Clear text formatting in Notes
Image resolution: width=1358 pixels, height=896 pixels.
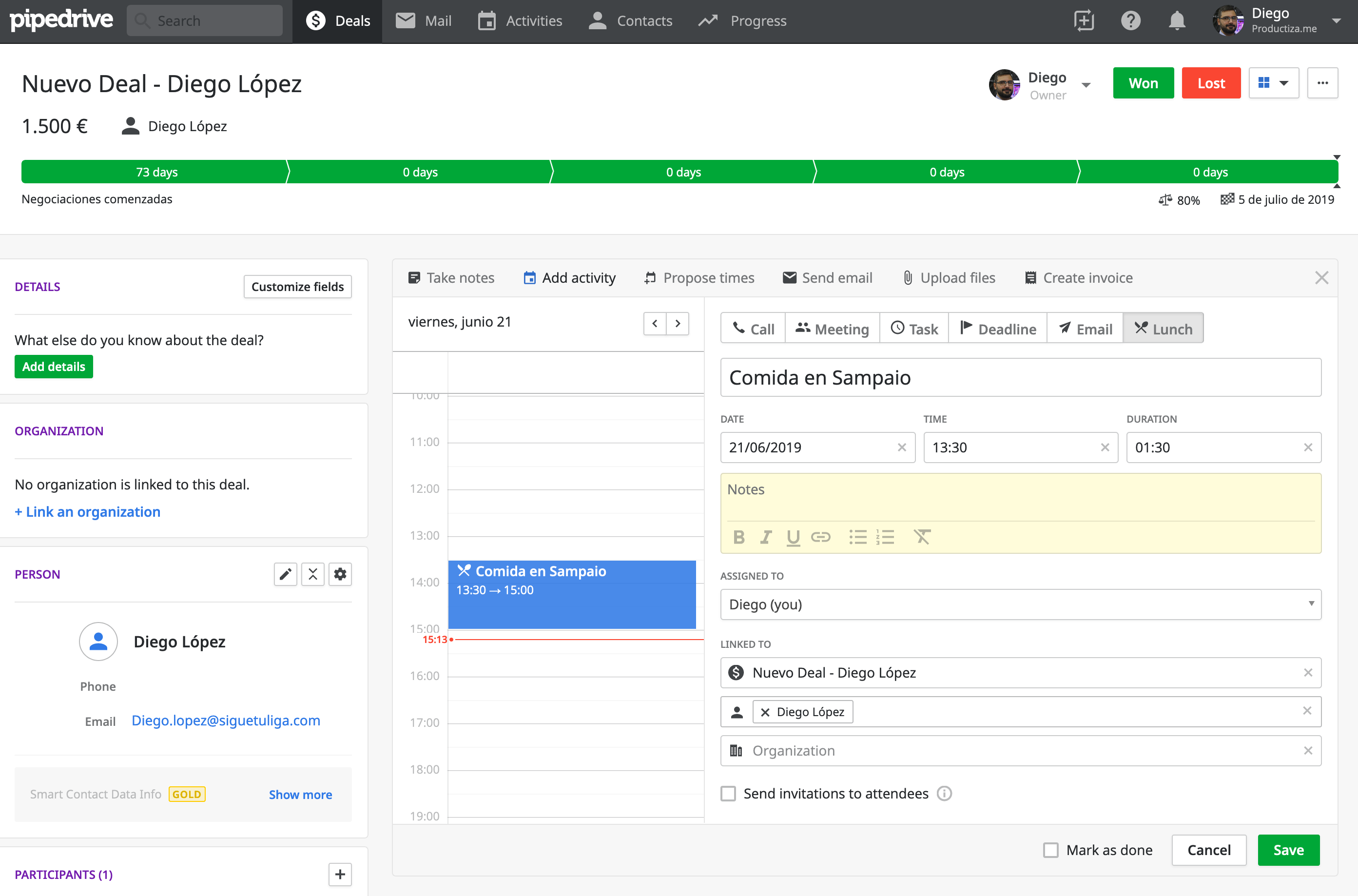922,537
